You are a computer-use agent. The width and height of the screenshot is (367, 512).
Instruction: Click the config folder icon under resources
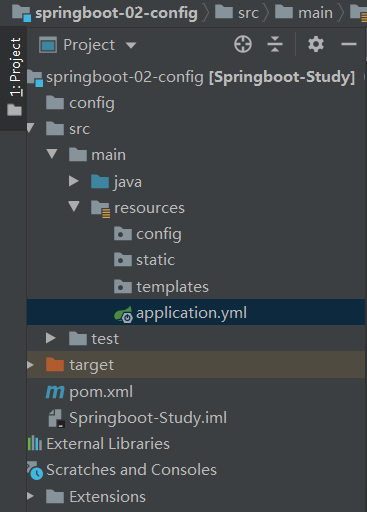123,233
